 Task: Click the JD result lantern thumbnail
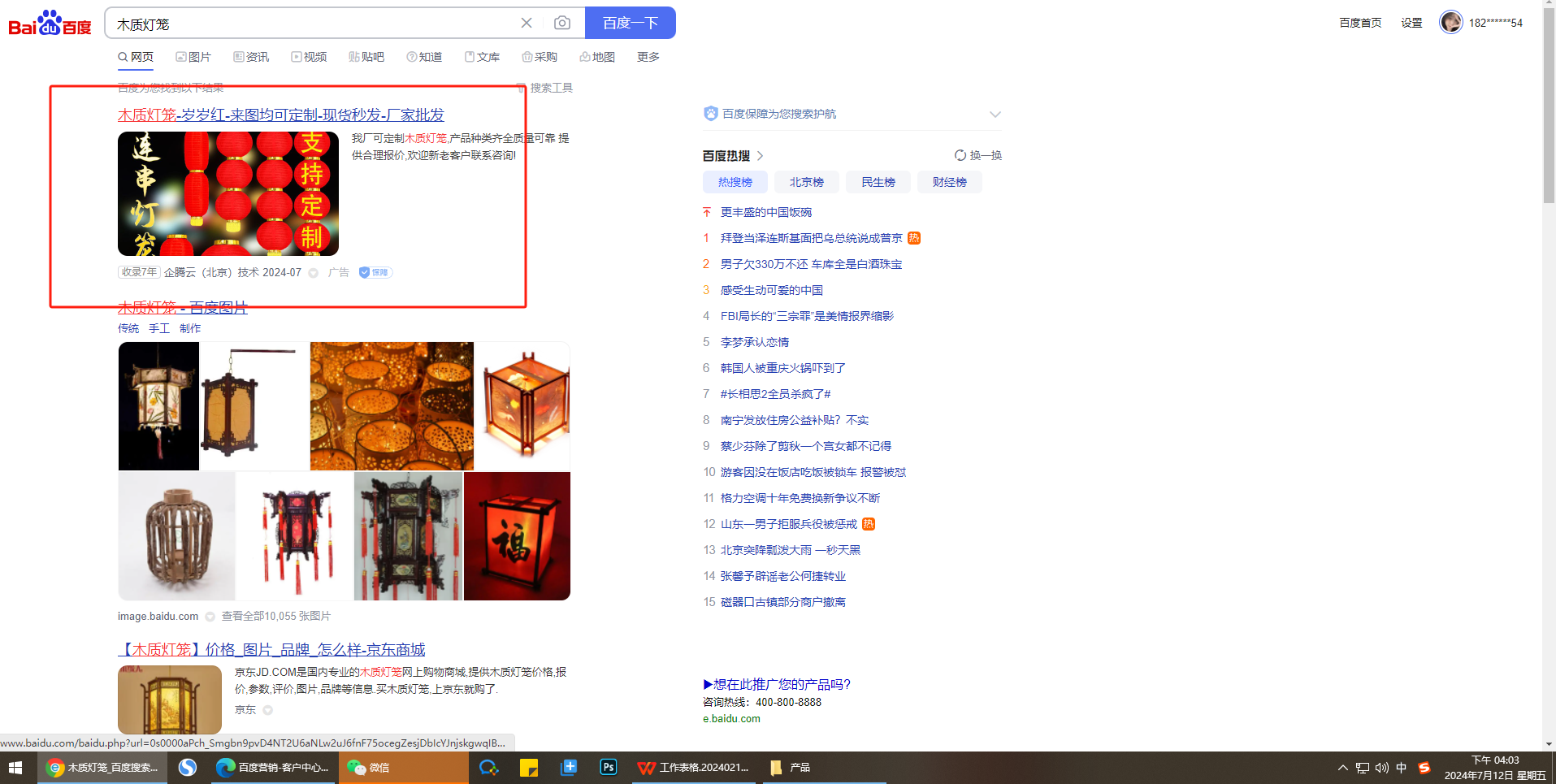click(x=170, y=700)
